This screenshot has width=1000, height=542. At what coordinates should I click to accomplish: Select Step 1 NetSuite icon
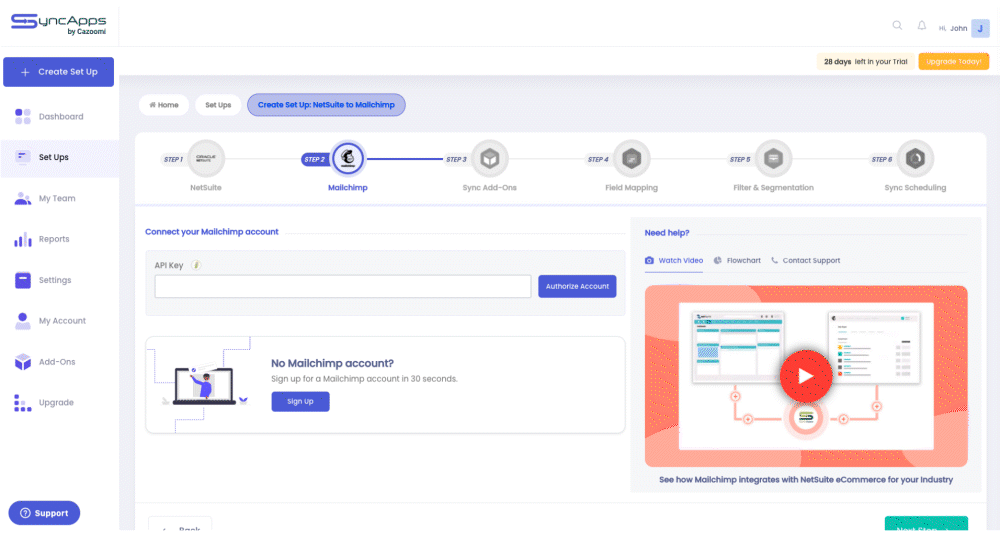pyautogui.click(x=206, y=158)
